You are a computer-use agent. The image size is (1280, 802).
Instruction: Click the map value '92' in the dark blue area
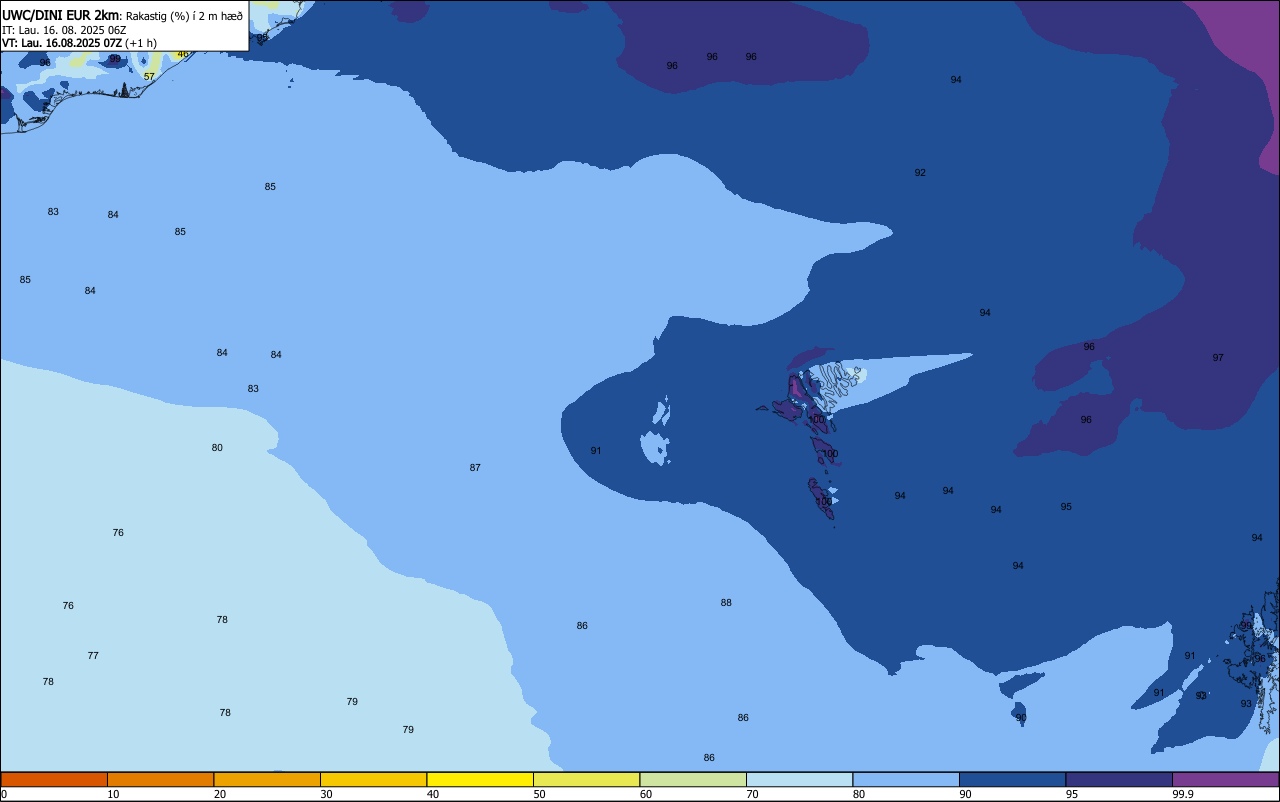pyautogui.click(x=920, y=173)
